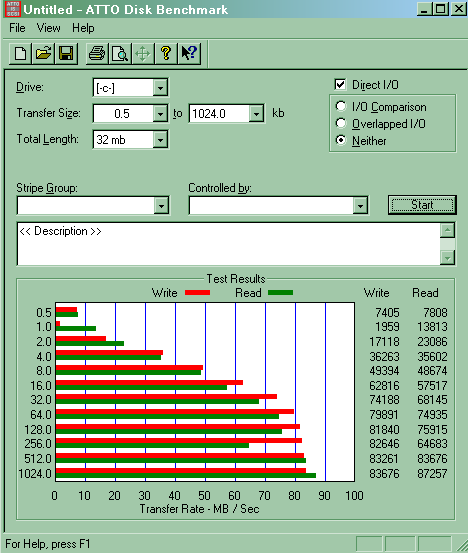Click the four-arrow move toolbar icon
The width and height of the screenshot is (468, 553).
[143, 54]
